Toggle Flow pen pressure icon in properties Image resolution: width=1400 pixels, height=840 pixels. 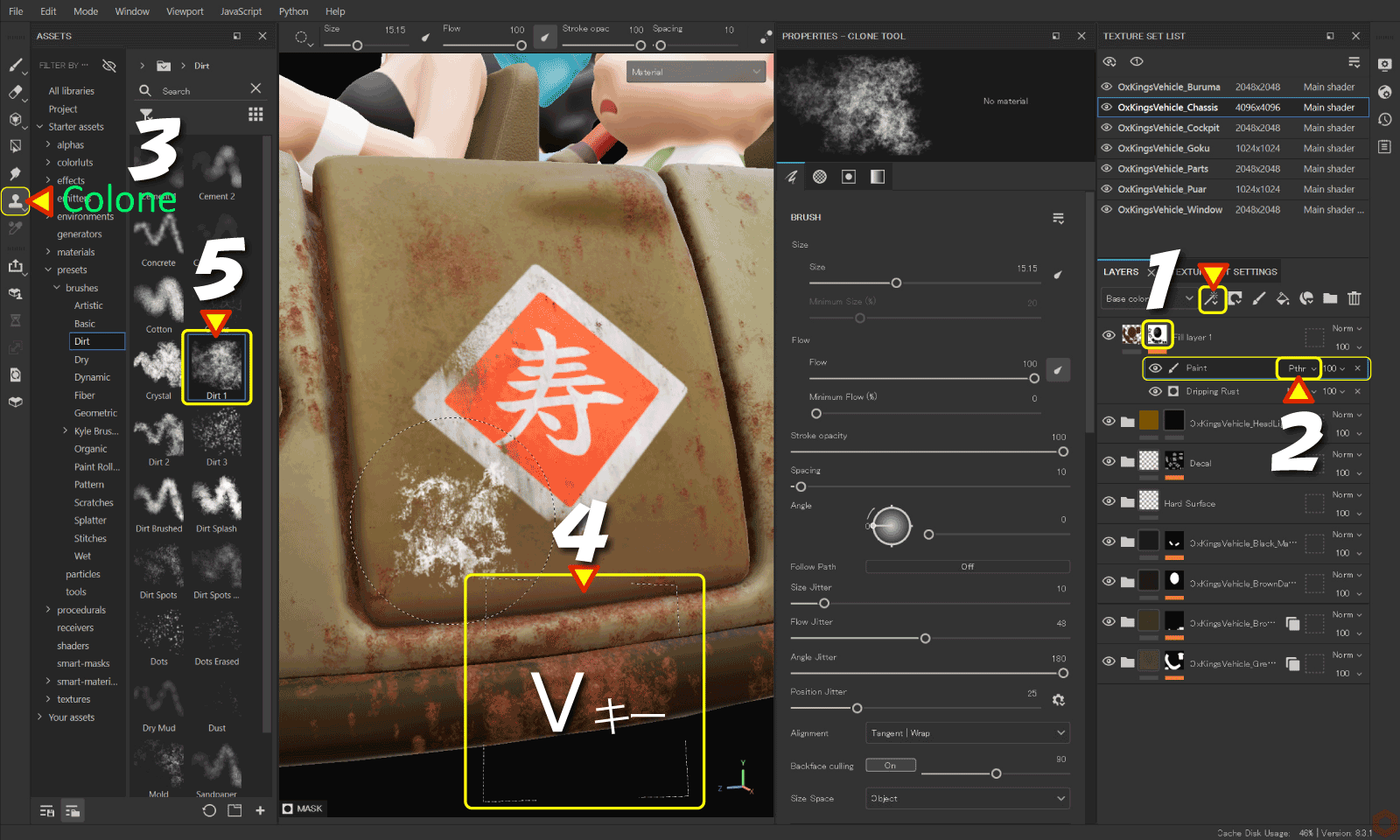pos(1058,370)
